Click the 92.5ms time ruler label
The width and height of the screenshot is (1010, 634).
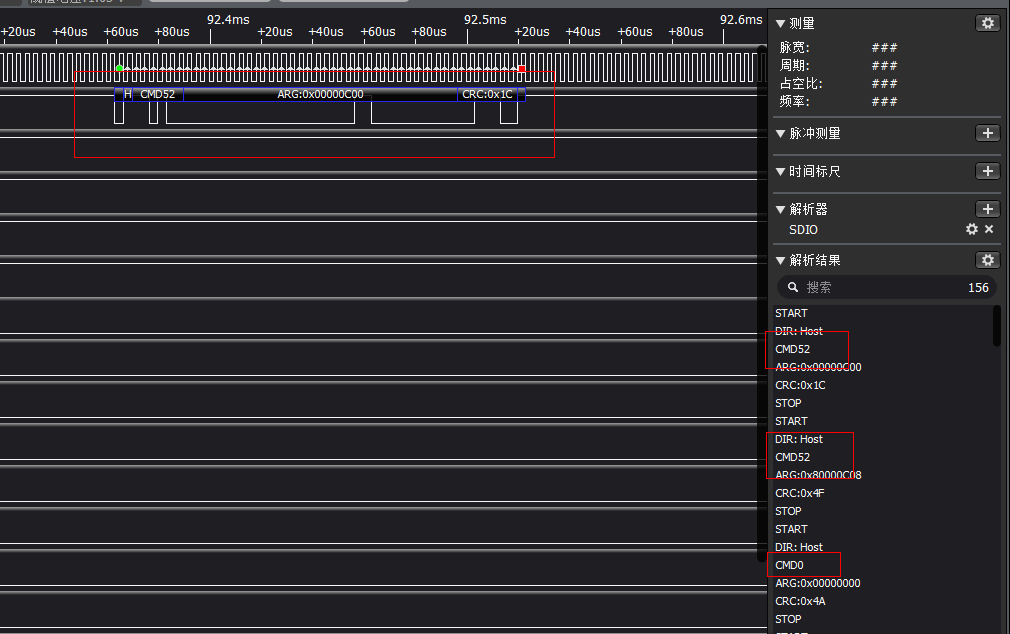(x=485, y=20)
